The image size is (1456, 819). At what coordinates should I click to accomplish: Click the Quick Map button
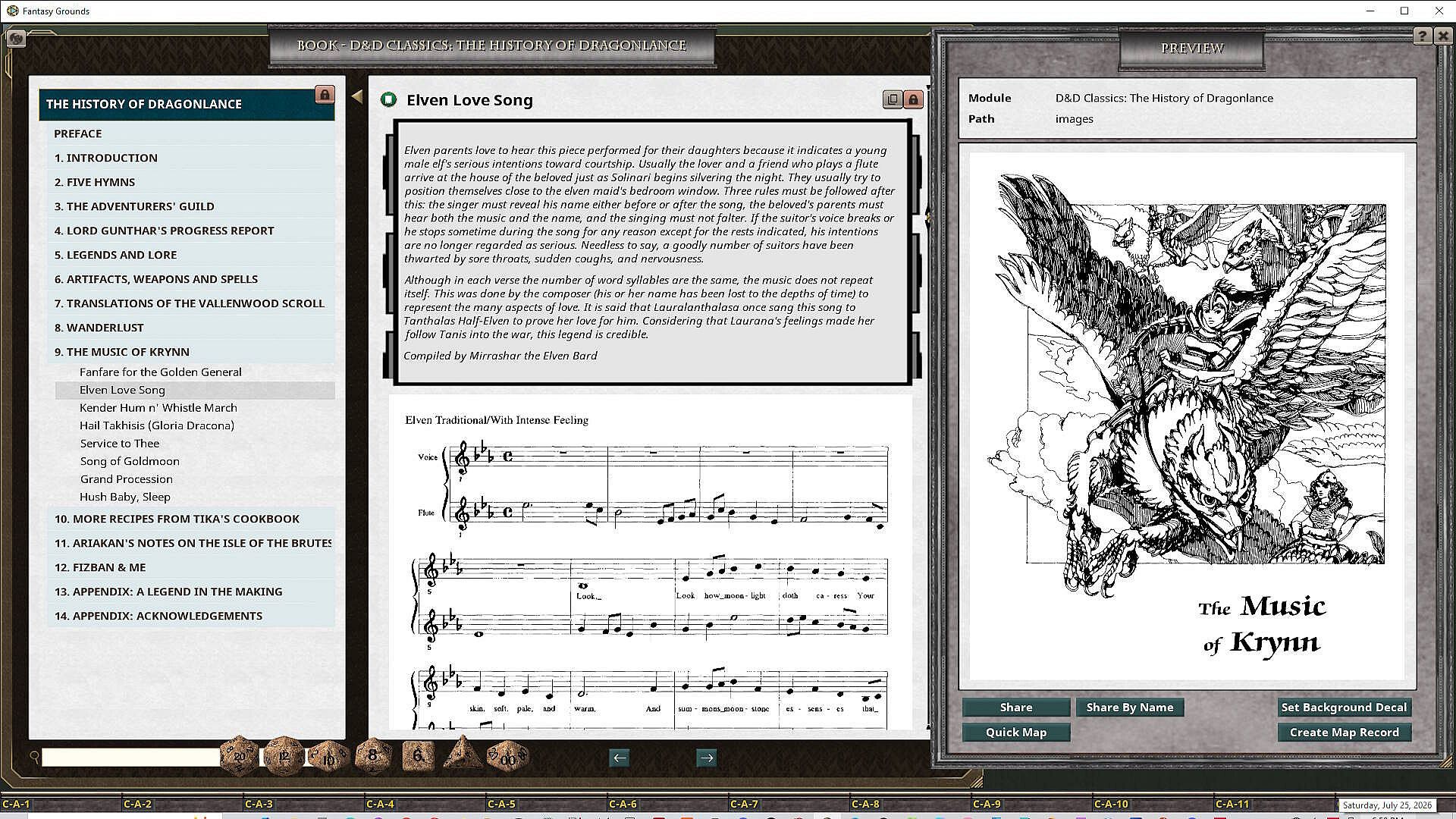pos(1015,732)
